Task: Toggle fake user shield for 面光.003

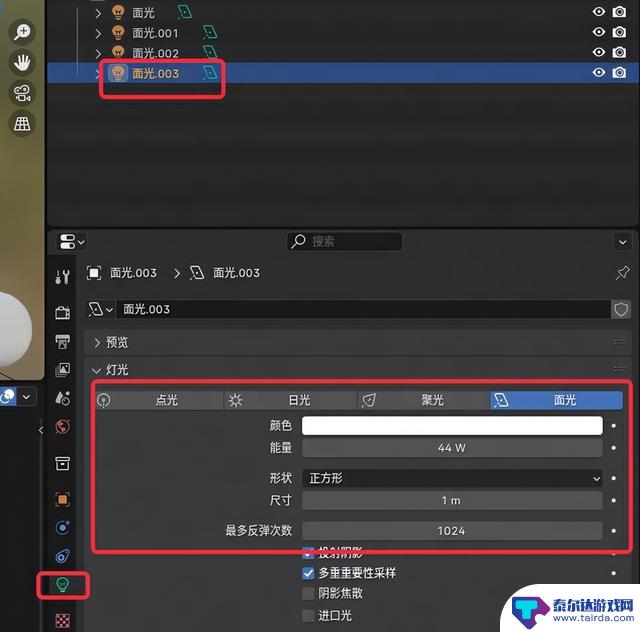Action: click(x=621, y=309)
